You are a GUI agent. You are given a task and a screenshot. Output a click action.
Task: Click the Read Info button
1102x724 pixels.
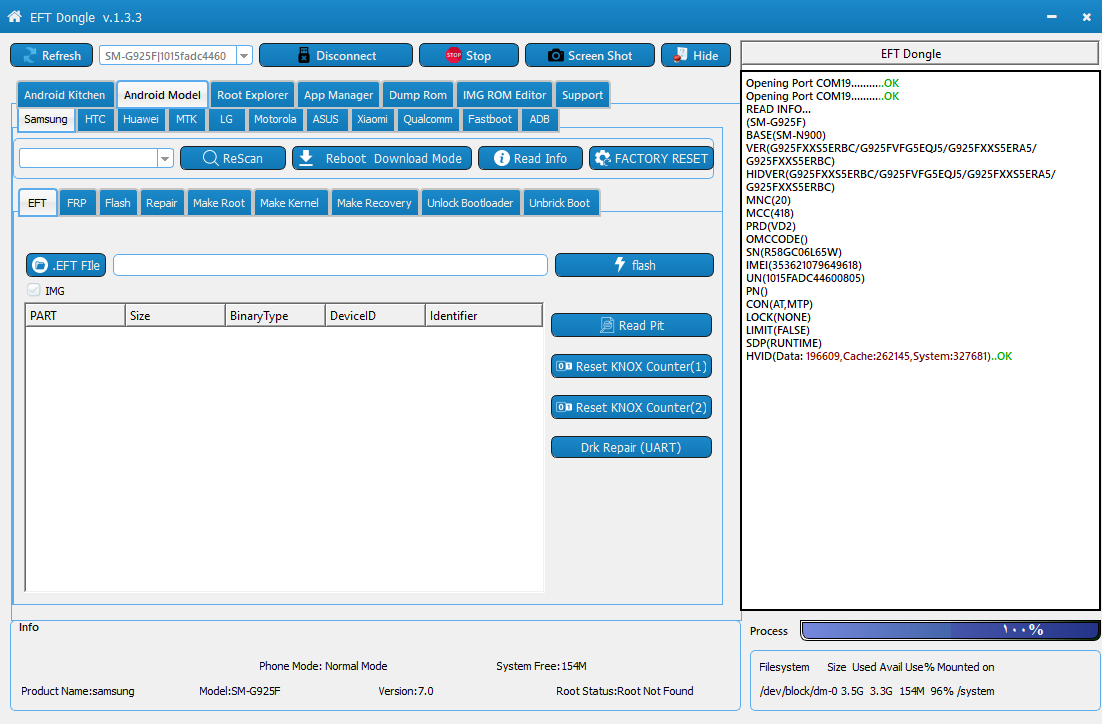point(531,158)
